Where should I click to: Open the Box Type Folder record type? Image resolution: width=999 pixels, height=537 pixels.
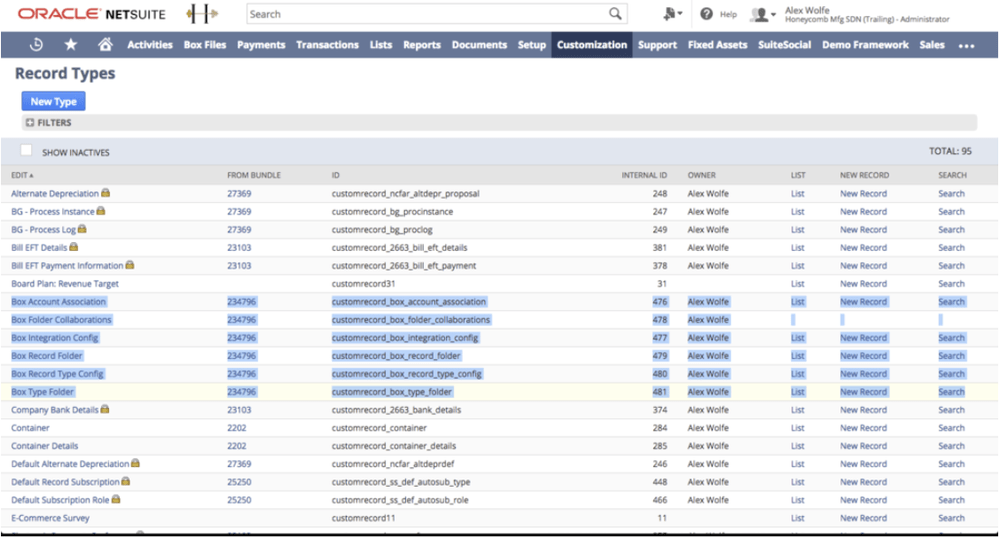[x=43, y=392]
